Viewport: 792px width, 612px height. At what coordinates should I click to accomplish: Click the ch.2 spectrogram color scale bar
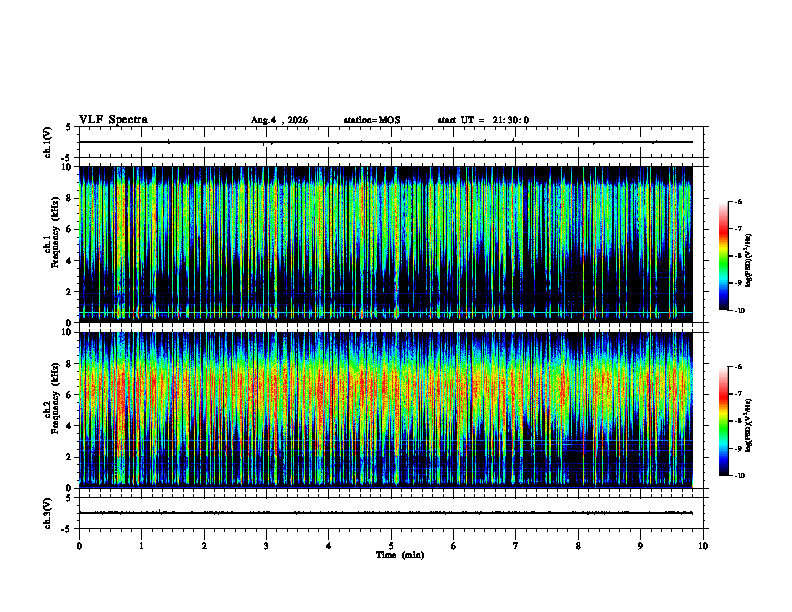pos(723,421)
